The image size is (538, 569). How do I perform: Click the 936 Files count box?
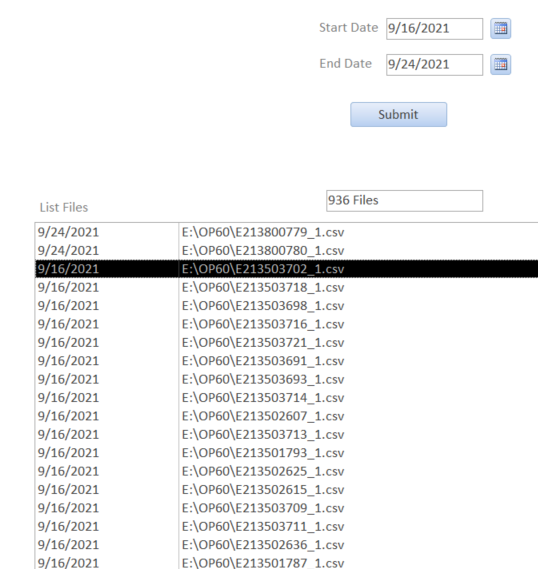tap(404, 201)
